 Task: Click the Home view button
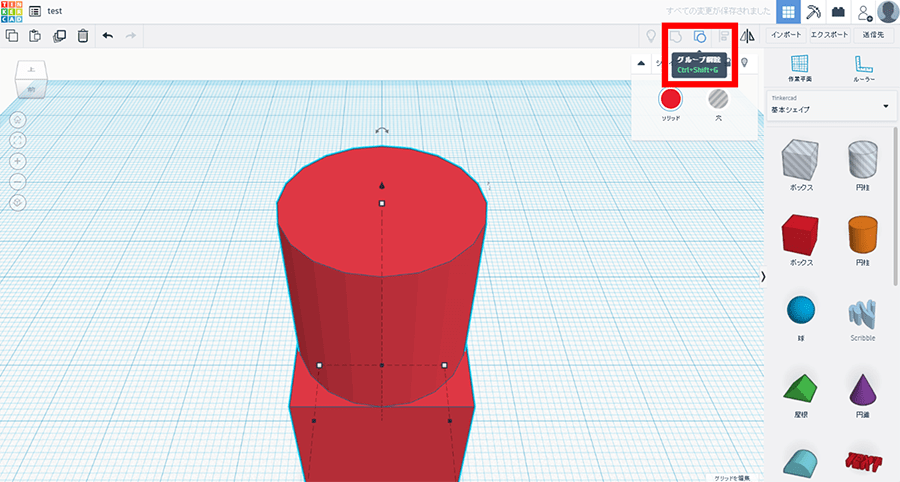point(18,118)
